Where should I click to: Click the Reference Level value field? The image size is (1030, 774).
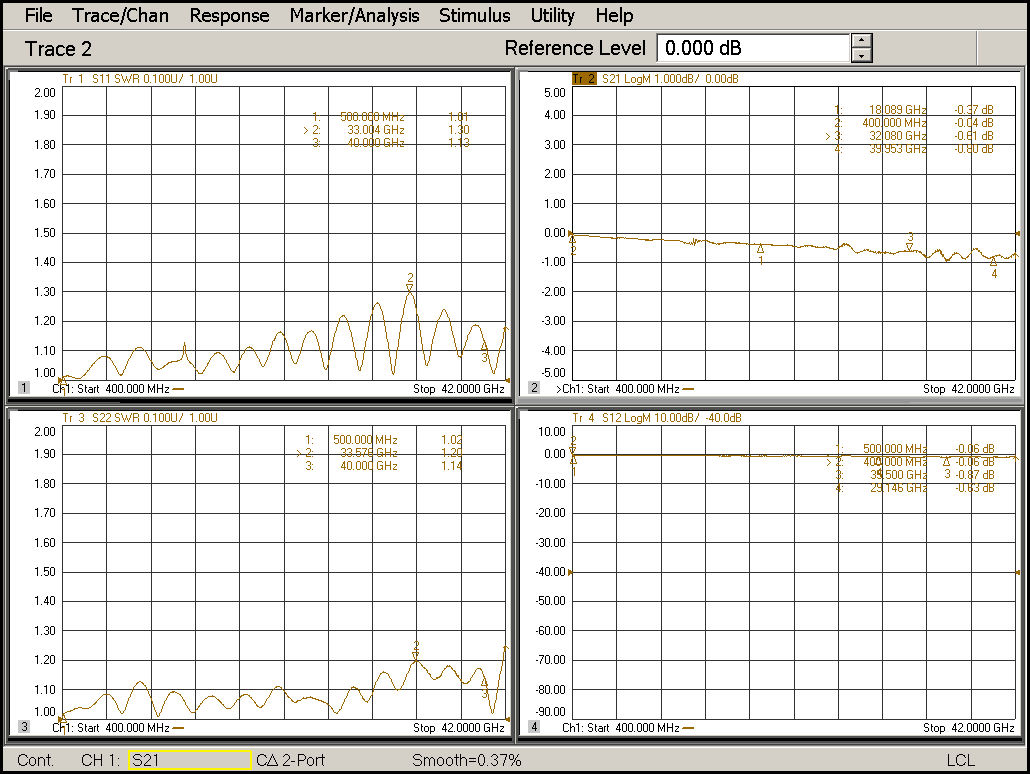pos(755,47)
